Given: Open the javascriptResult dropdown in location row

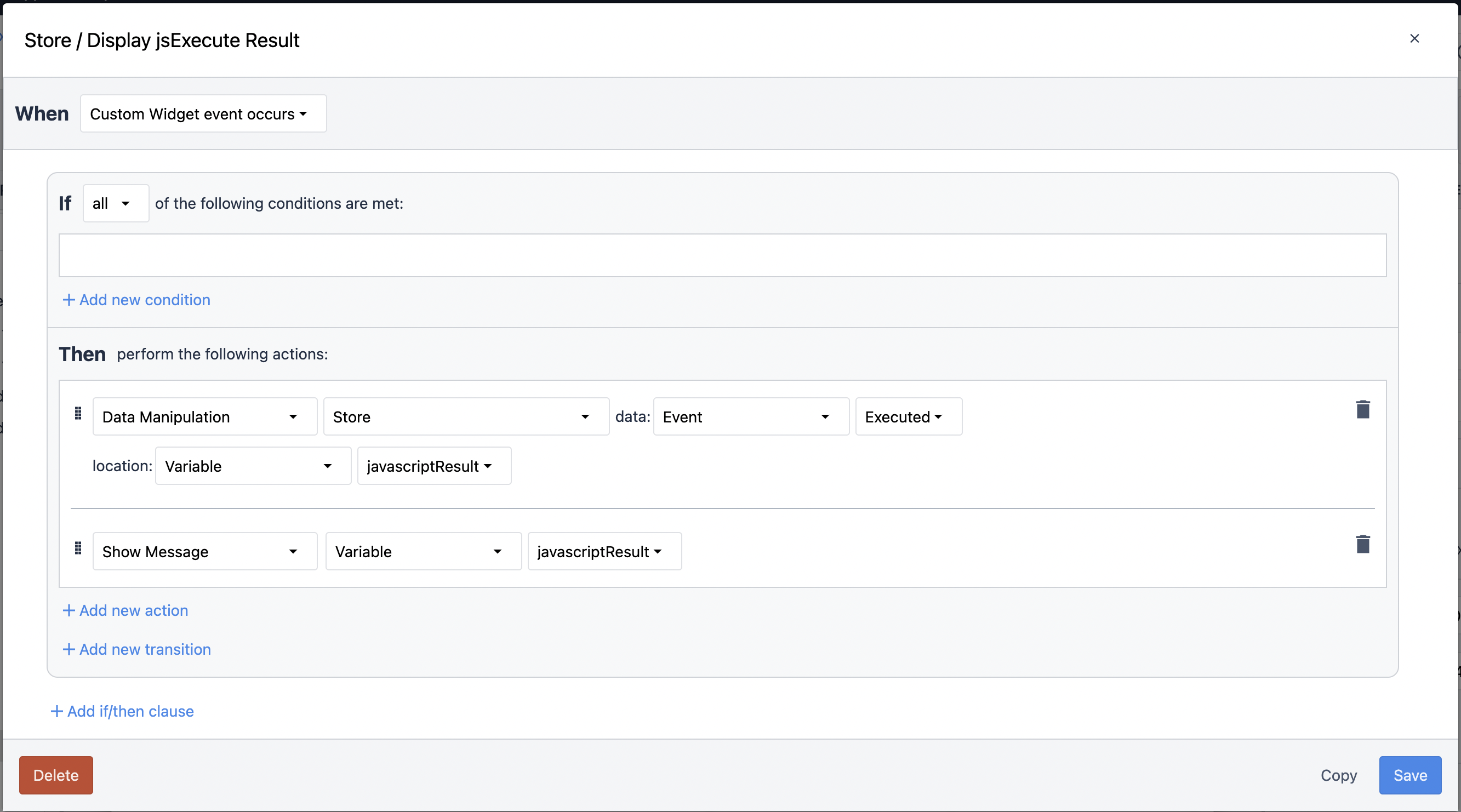Looking at the screenshot, I should [434, 466].
